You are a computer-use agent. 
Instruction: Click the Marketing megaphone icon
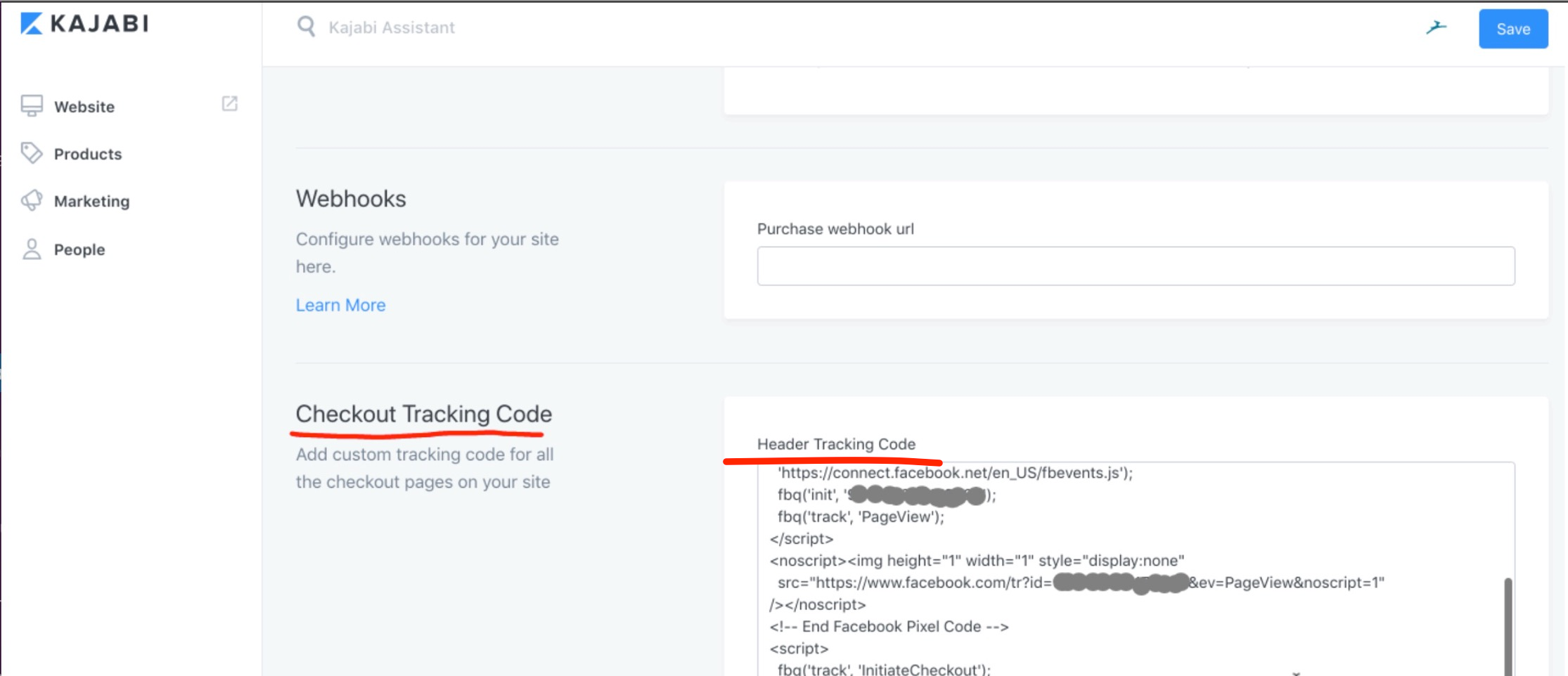pos(32,200)
